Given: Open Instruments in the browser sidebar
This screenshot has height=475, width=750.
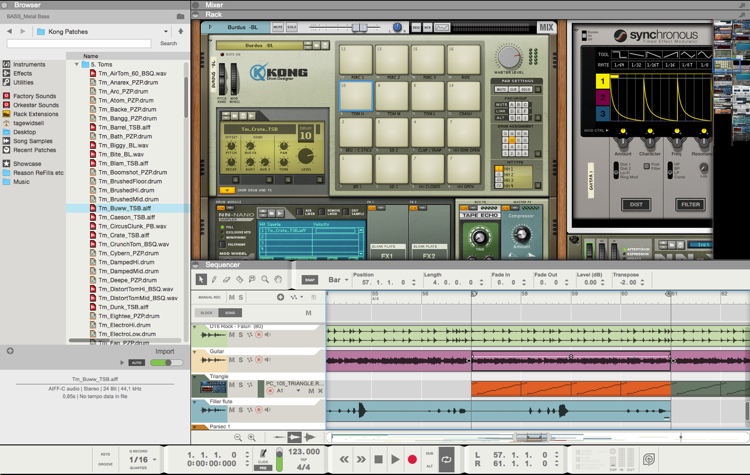Looking at the screenshot, I should tap(29, 63).
